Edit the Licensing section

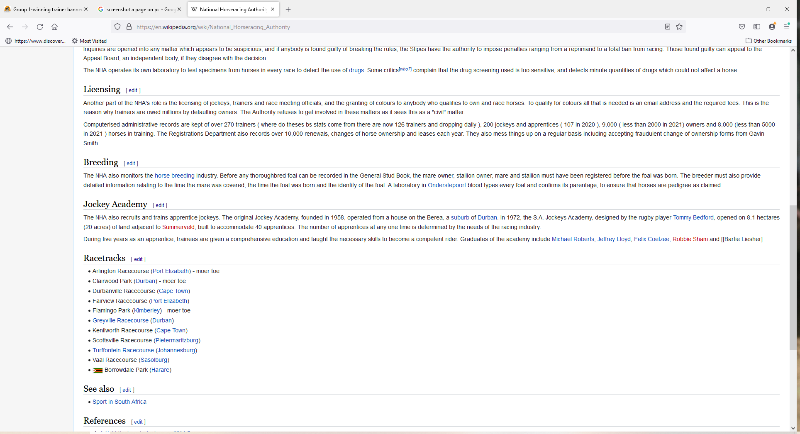pyautogui.click(x=133, y=90)
